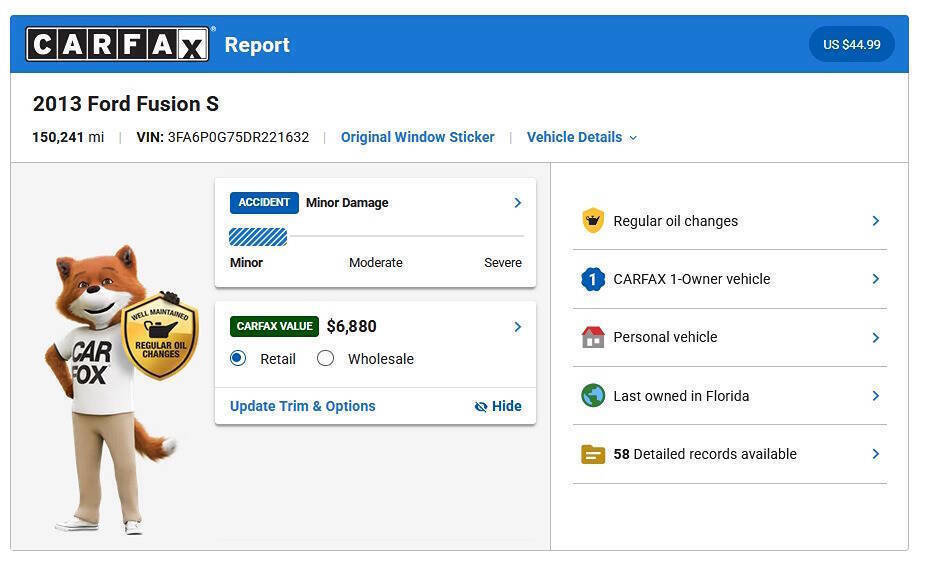Click the crossed-eye Hide icon

[x=480, y=407]
